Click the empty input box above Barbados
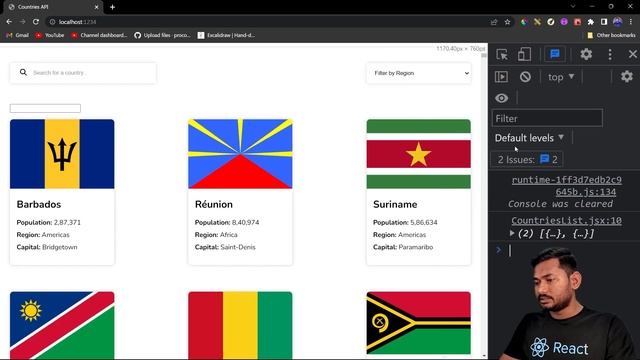This screenshot has height=360, width=640. (45, 108)
